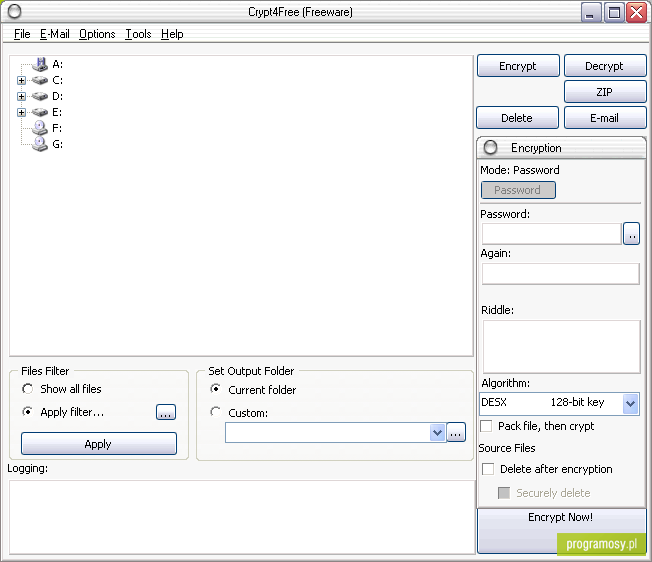The image size is (652, 562).
Task: Click the Crypt4Free title bar app icon
Action: pos(14,11)
